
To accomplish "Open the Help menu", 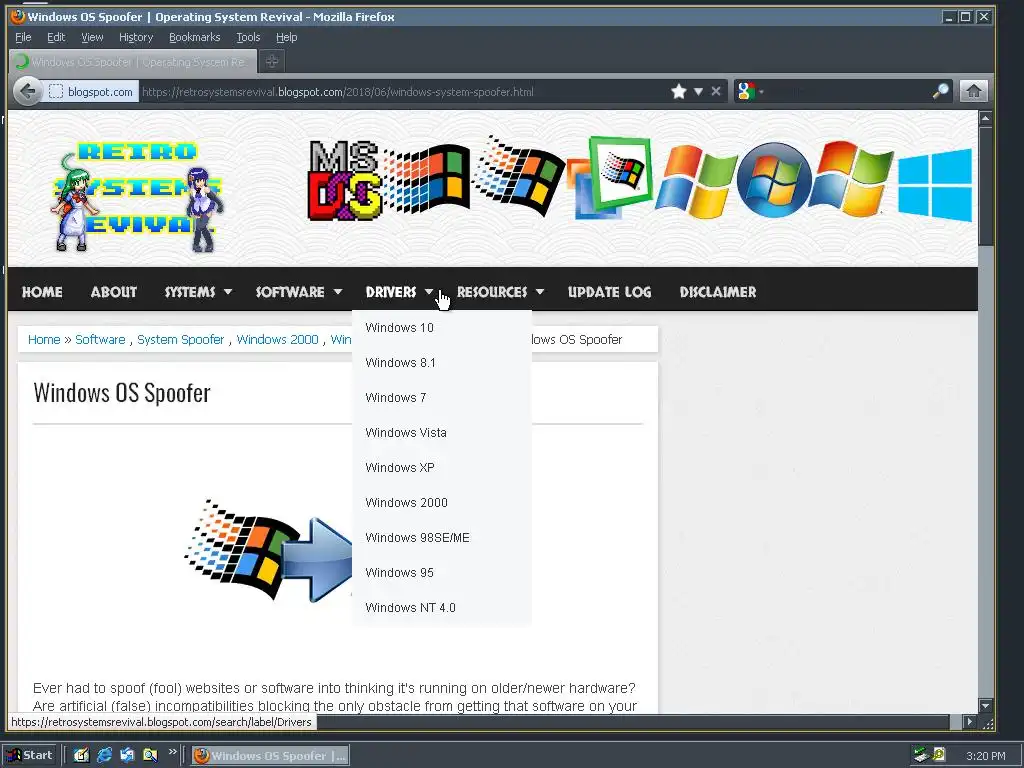I will [287, 37].
